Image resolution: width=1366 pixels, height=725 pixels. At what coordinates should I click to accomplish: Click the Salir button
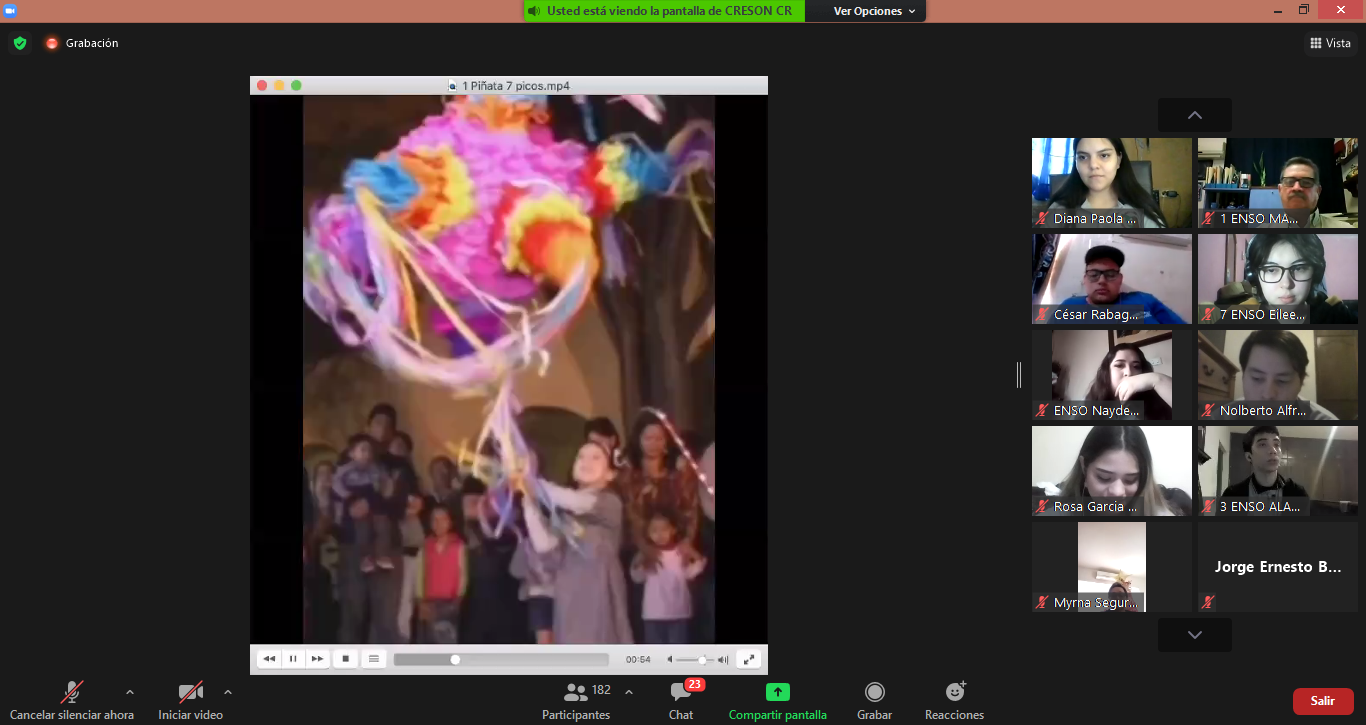pyautogui.click(x=1322, y=701)
